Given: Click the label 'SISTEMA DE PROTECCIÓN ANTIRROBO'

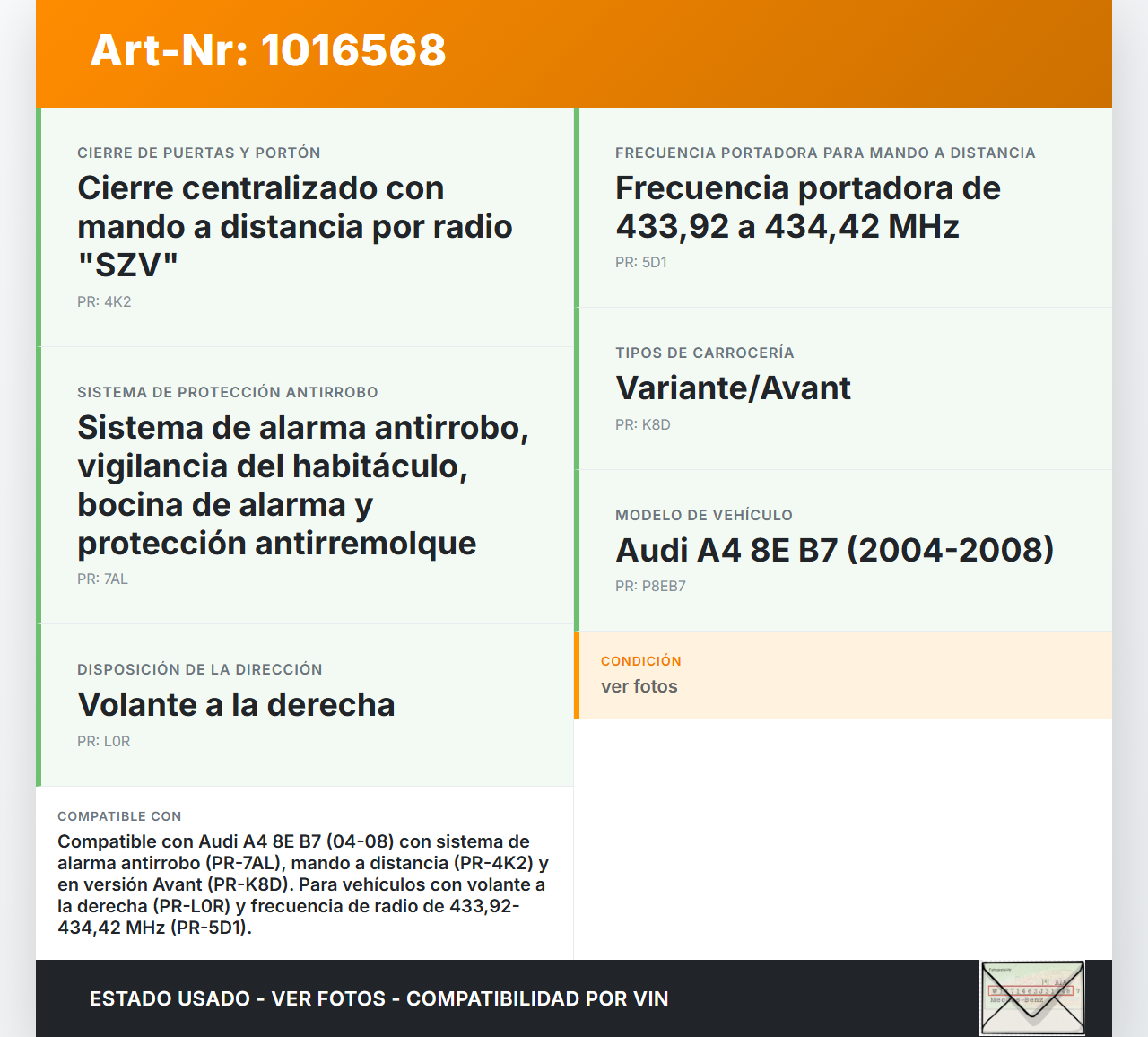Looking at the screenshot, I should point(228,392).
